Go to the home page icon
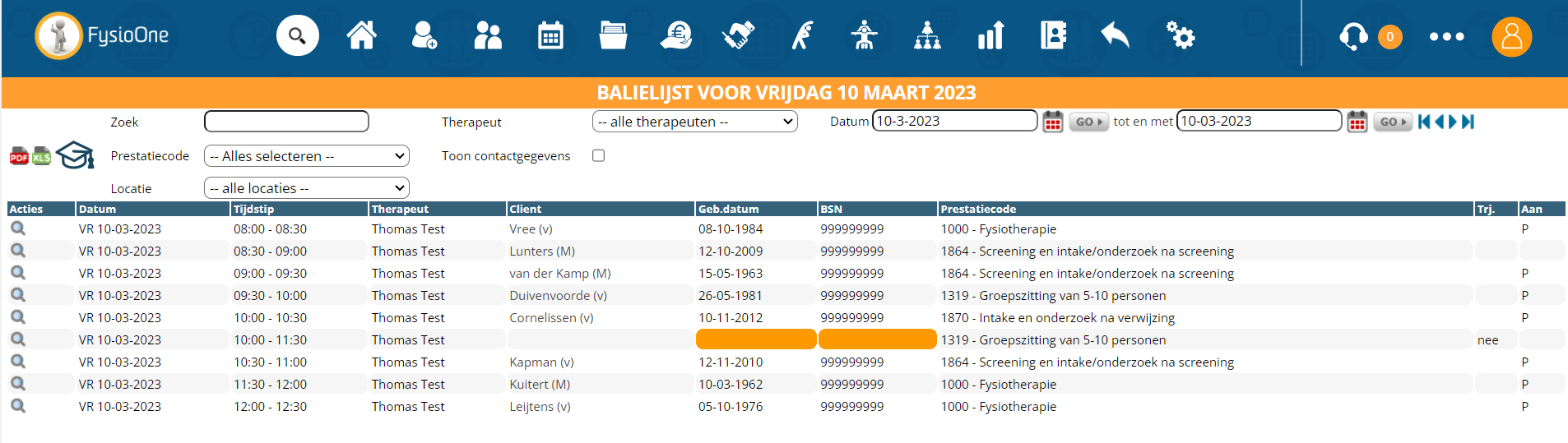This screenshot has height=443, width=1568. 361,36
